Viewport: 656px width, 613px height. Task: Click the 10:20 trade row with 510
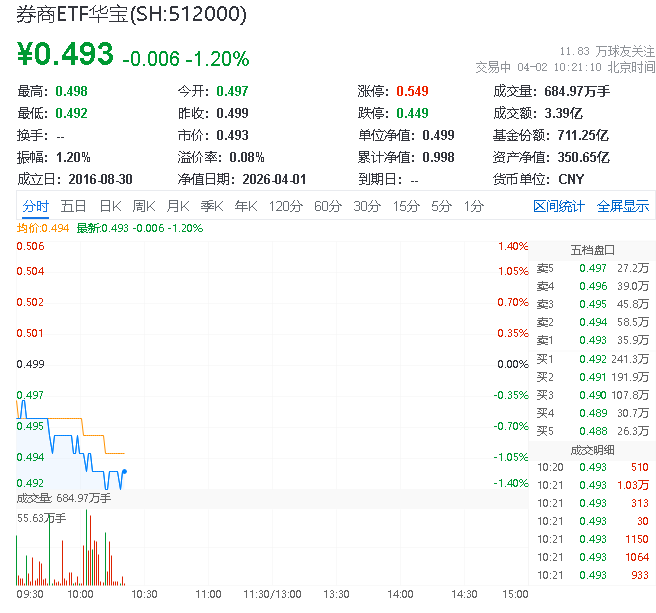click(x=592, y=467)
